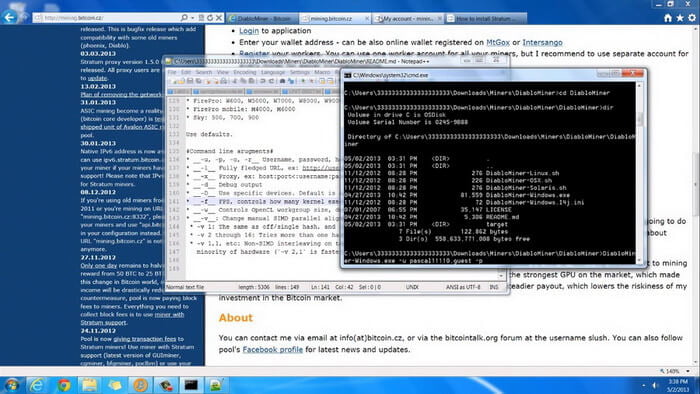Click Notepad++ Undo toolbar icon
The height and width of the screenshot is (394, 700).
click(x=263, y=81)
